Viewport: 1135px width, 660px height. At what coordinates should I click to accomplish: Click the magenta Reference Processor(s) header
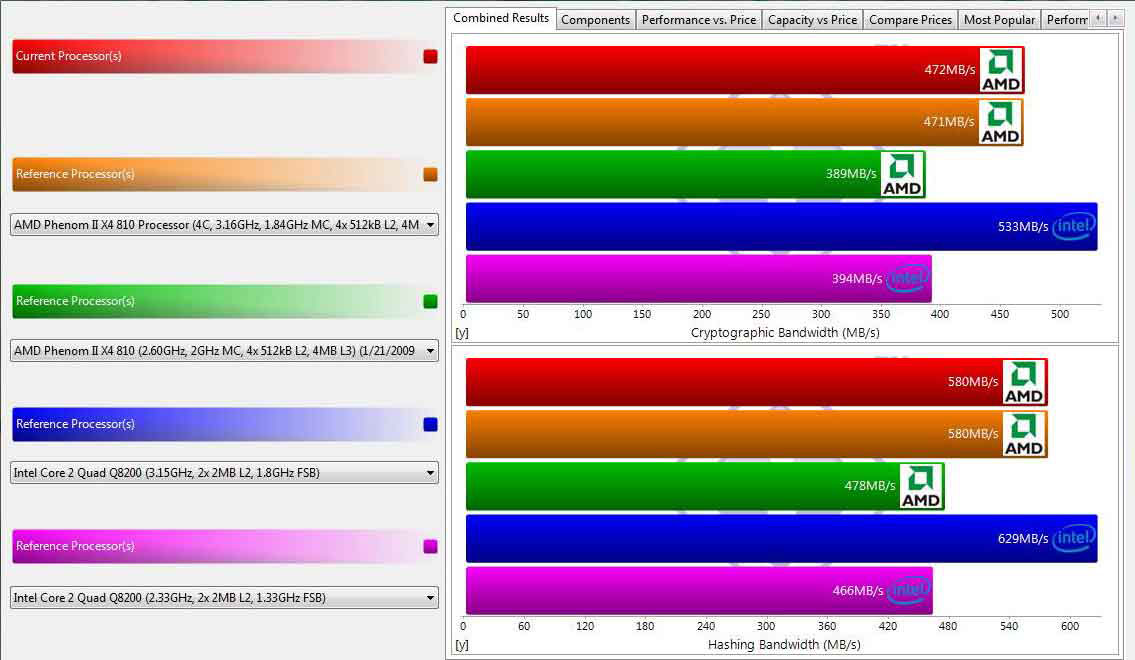tap(225, 546)
